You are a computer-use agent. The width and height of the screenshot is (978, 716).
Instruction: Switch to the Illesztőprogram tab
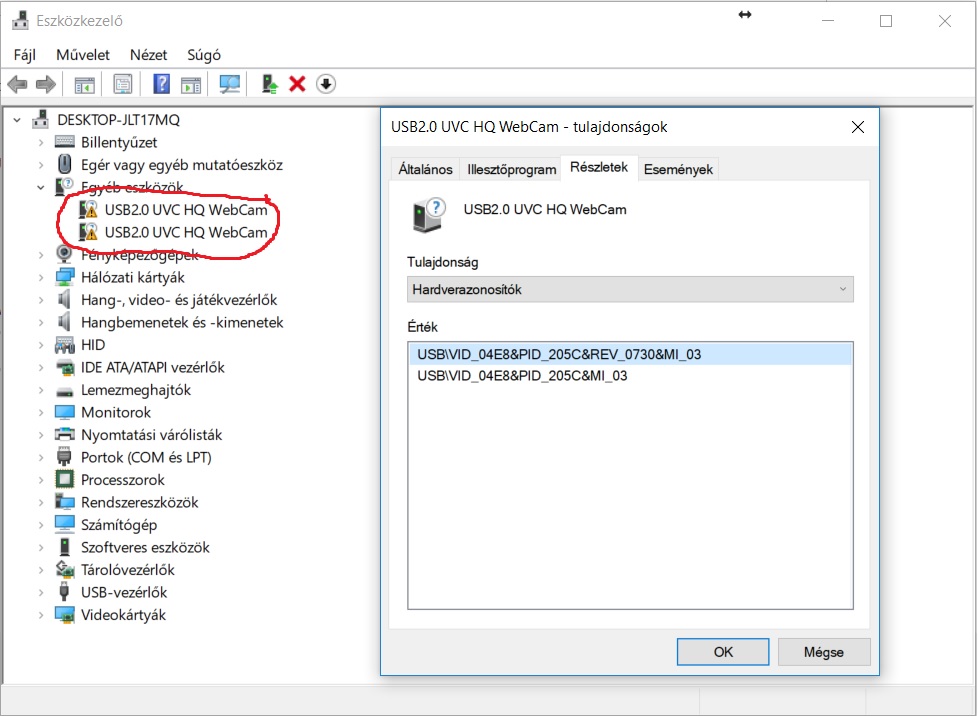(511, 169)
